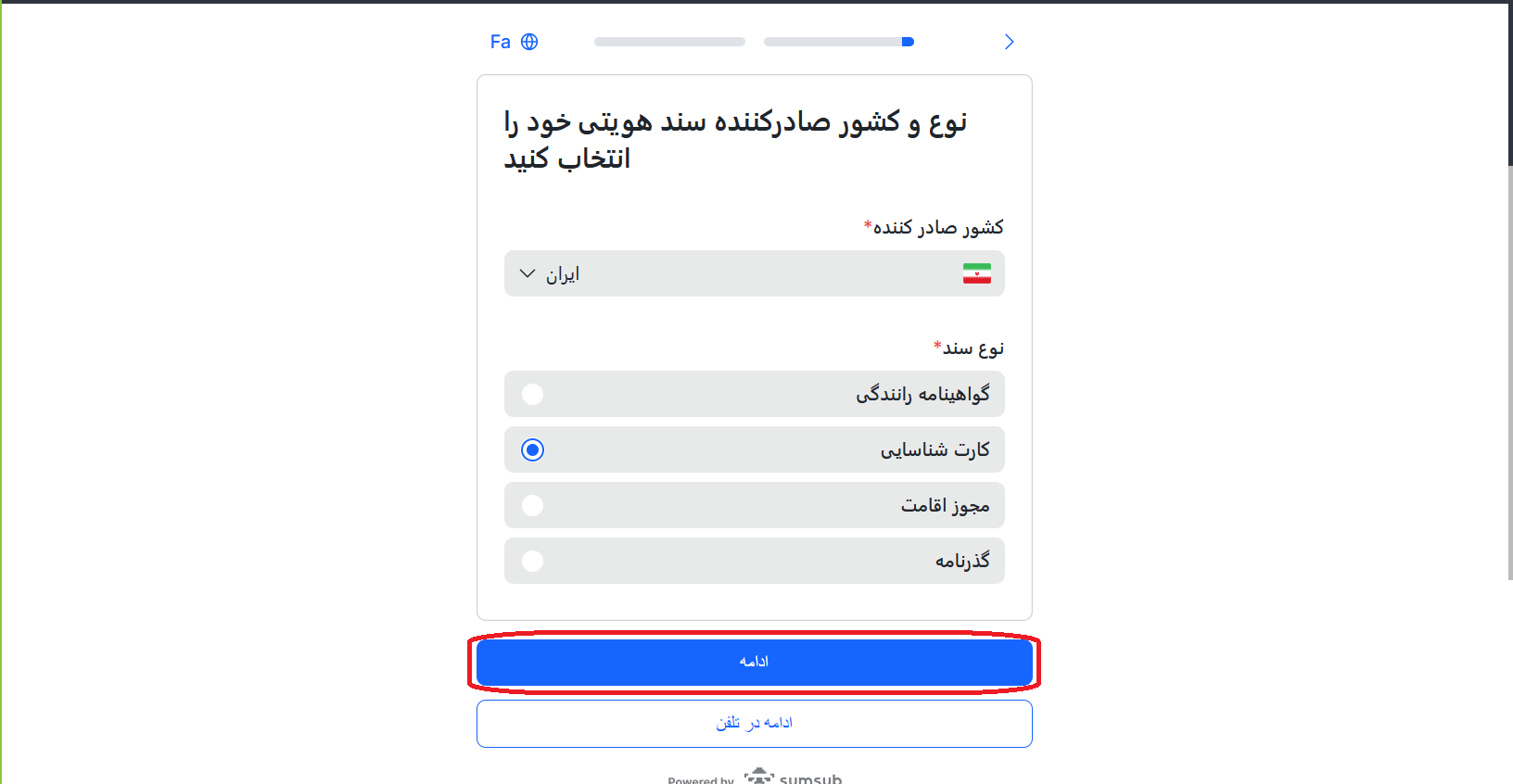Click the first progress bar segment
The width and height of the screenshot is (1513, 784).
pos(669,42)
